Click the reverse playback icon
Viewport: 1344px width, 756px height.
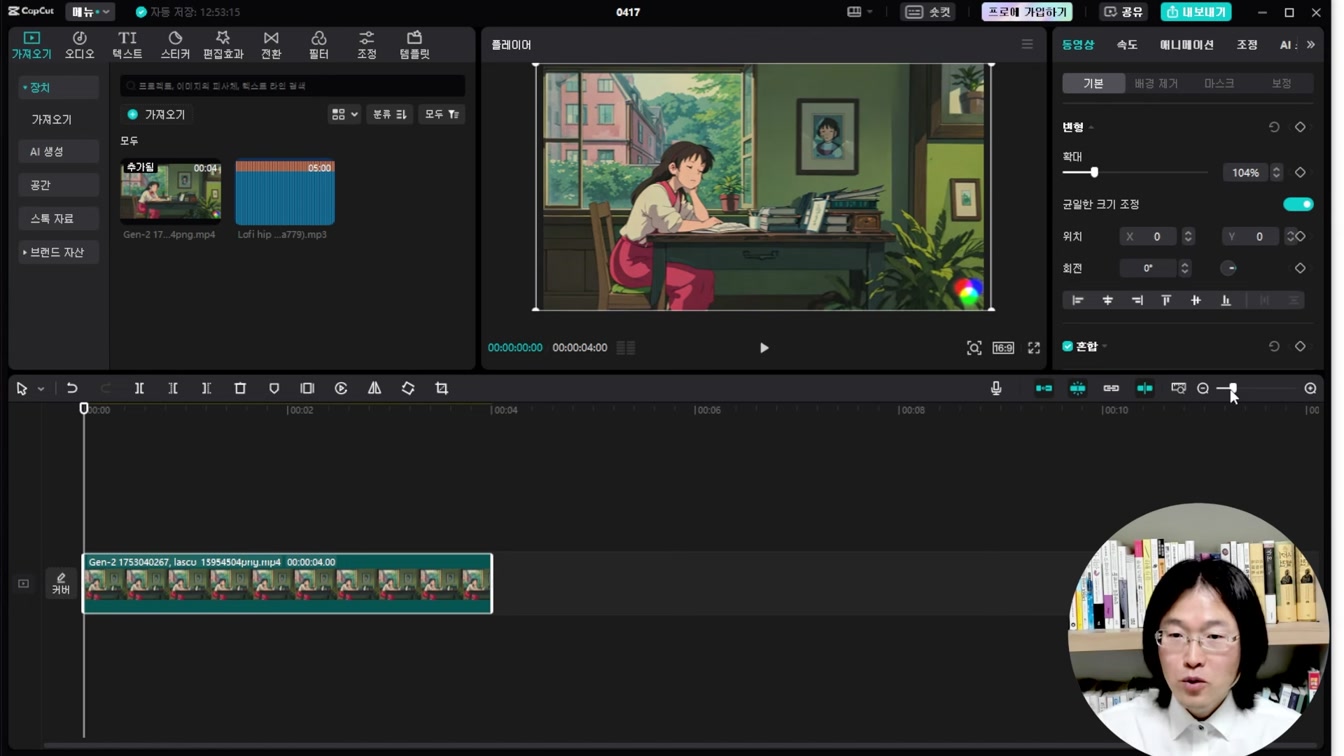(341, 388)
